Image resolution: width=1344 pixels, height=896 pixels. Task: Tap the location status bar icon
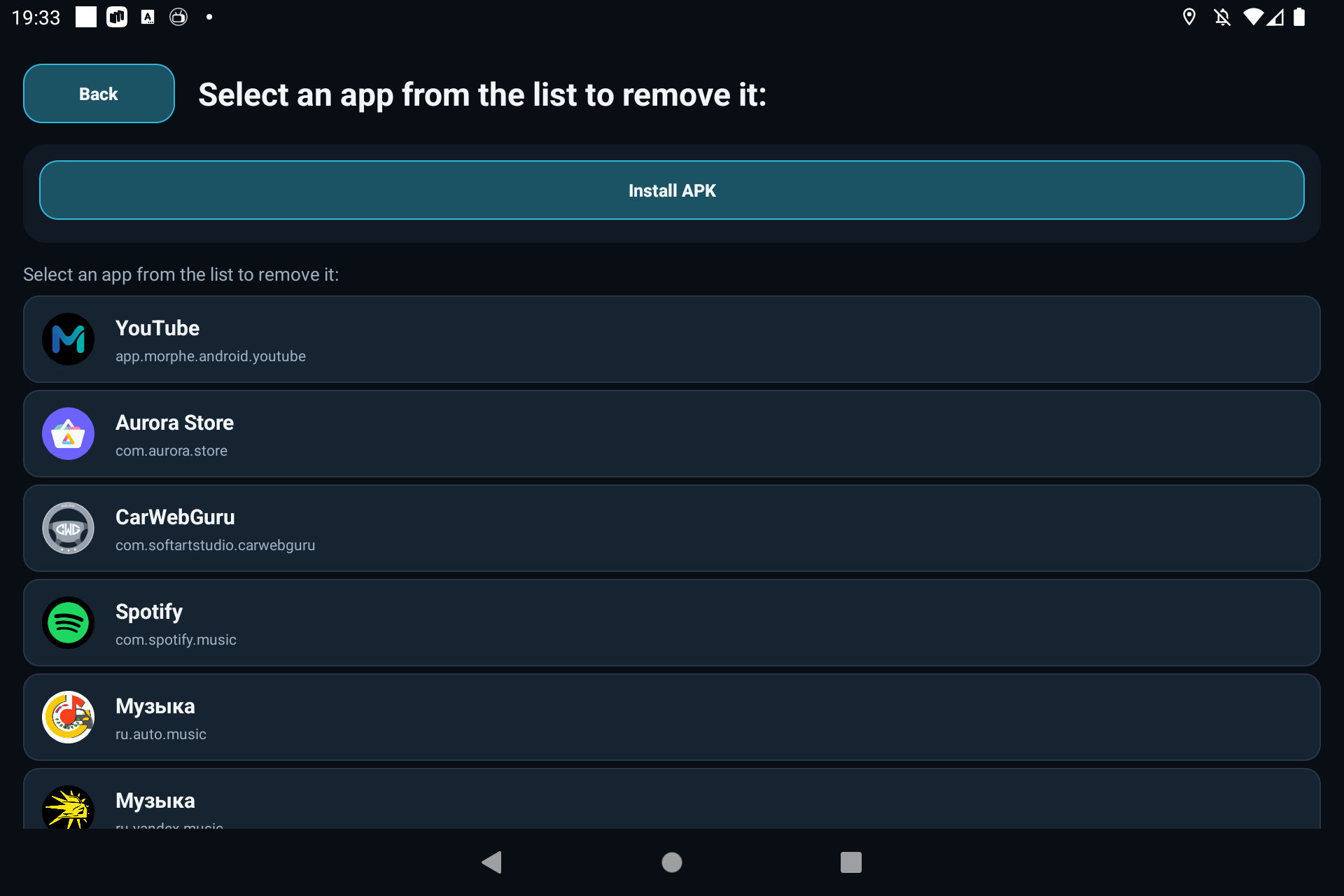click(x=1189, y=17)
